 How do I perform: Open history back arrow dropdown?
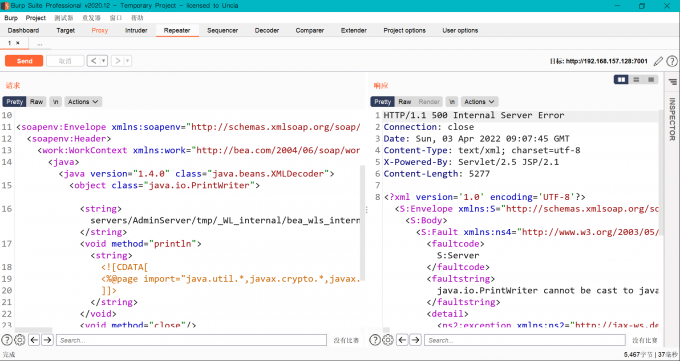coord(104,61)
